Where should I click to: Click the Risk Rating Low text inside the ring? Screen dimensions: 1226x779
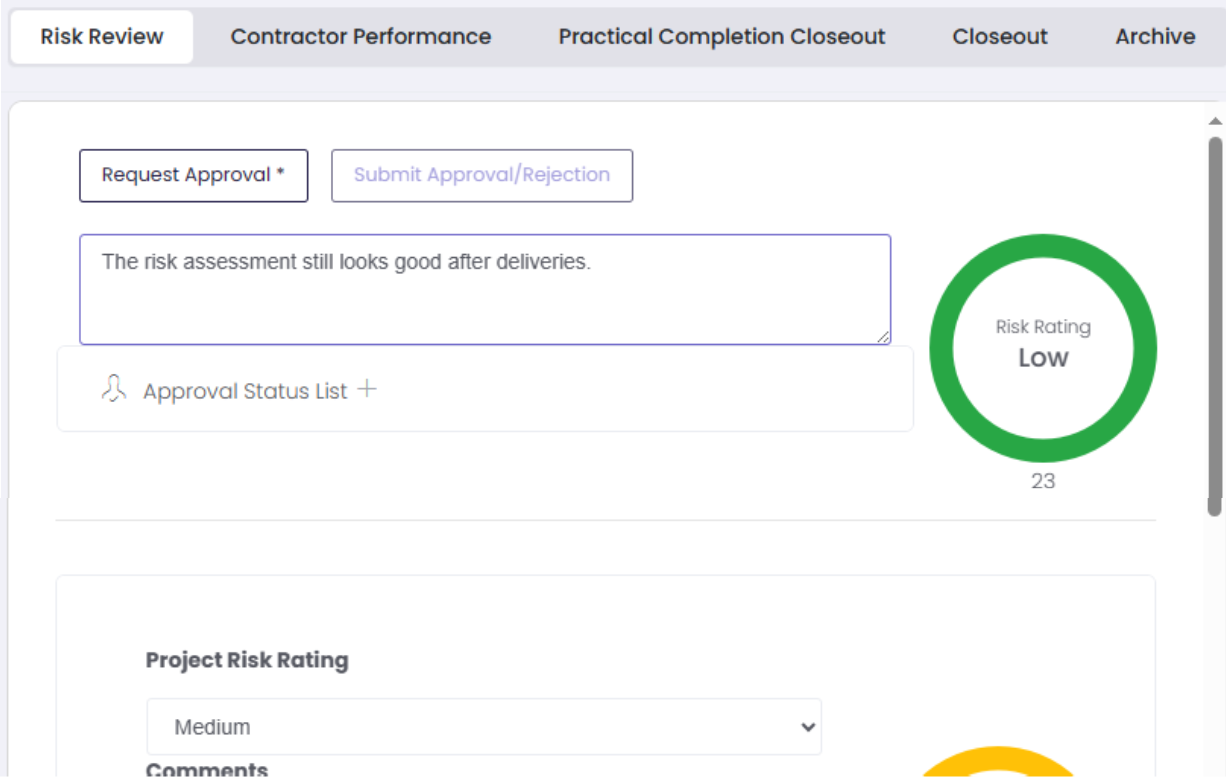pos(1042,345)
